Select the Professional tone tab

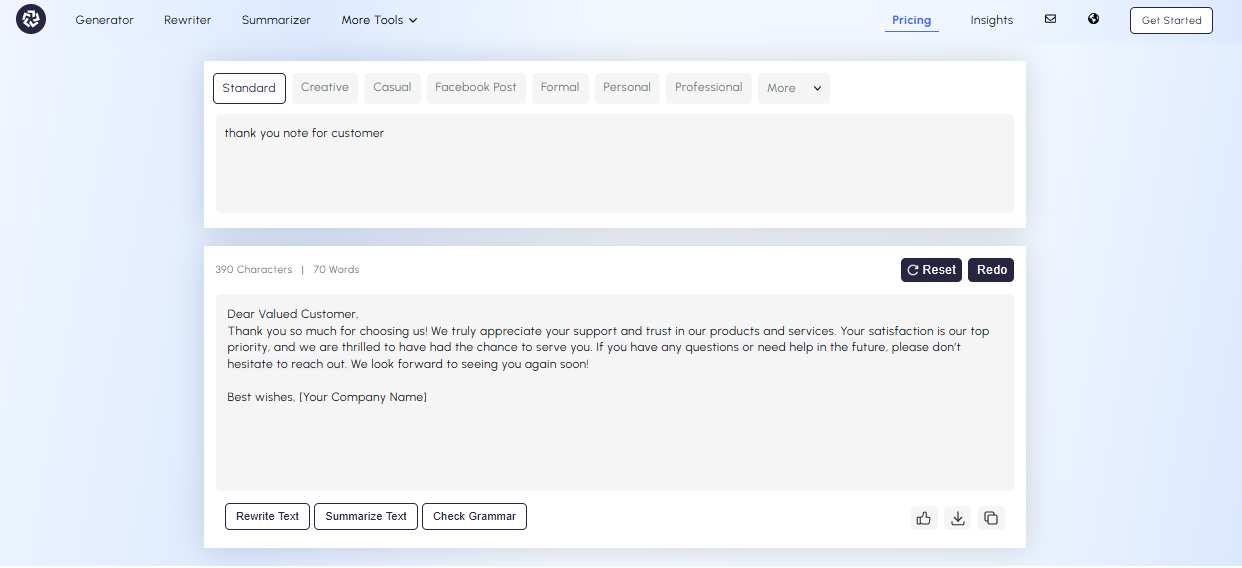click(709, 88)
